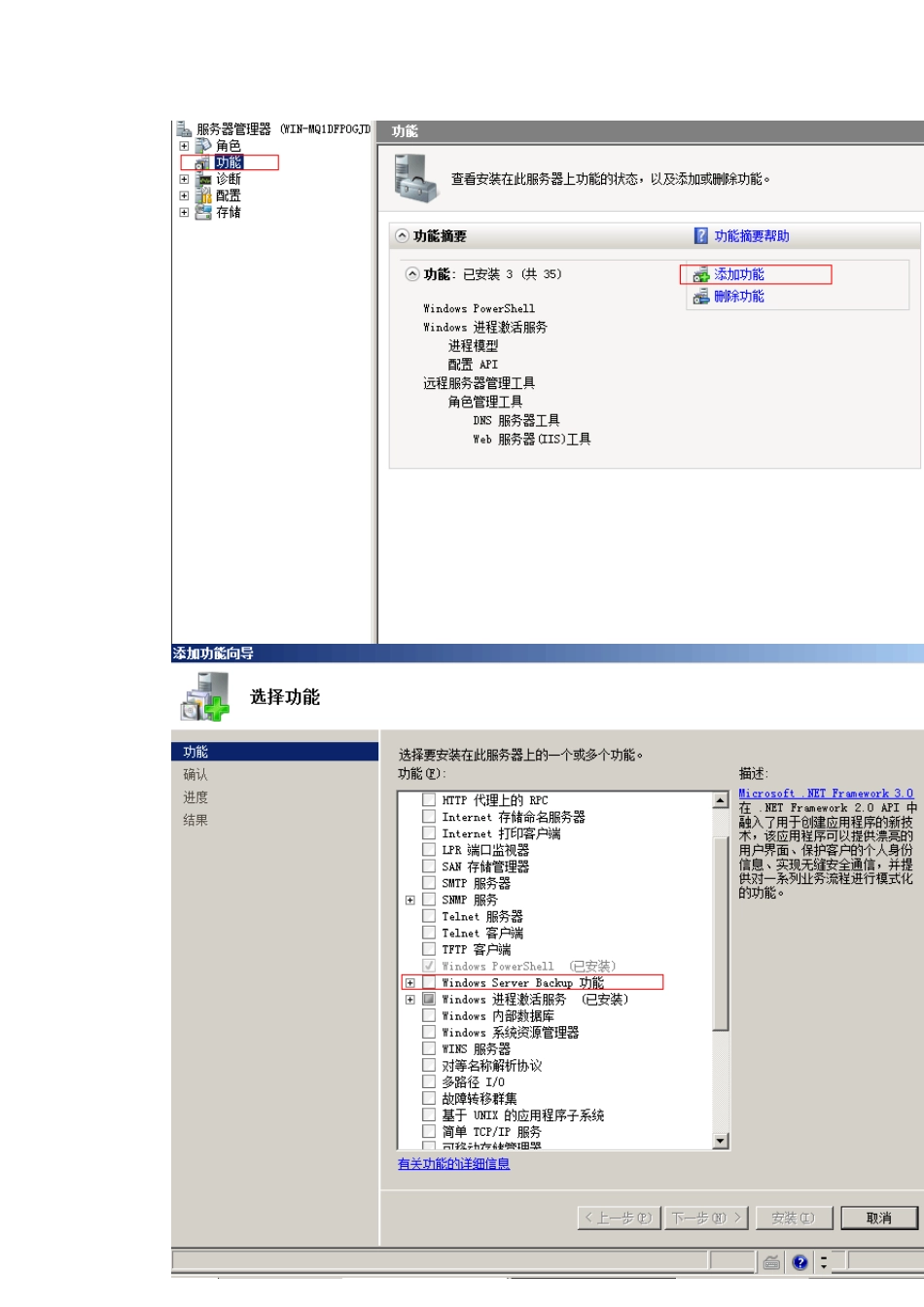Expand Windows Server Backup 功能 node
The width and height of the screenshot is (924, 1307).
[410, 983]
